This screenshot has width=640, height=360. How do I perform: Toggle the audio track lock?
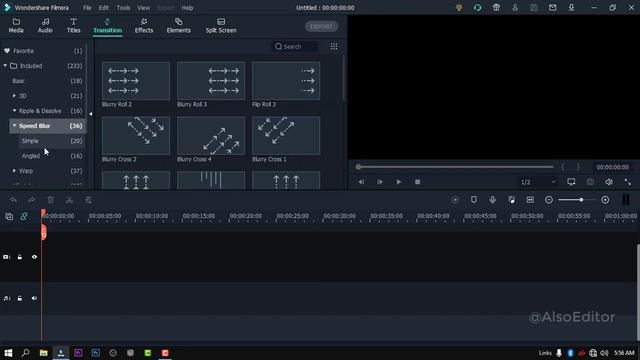coord(20,298)
